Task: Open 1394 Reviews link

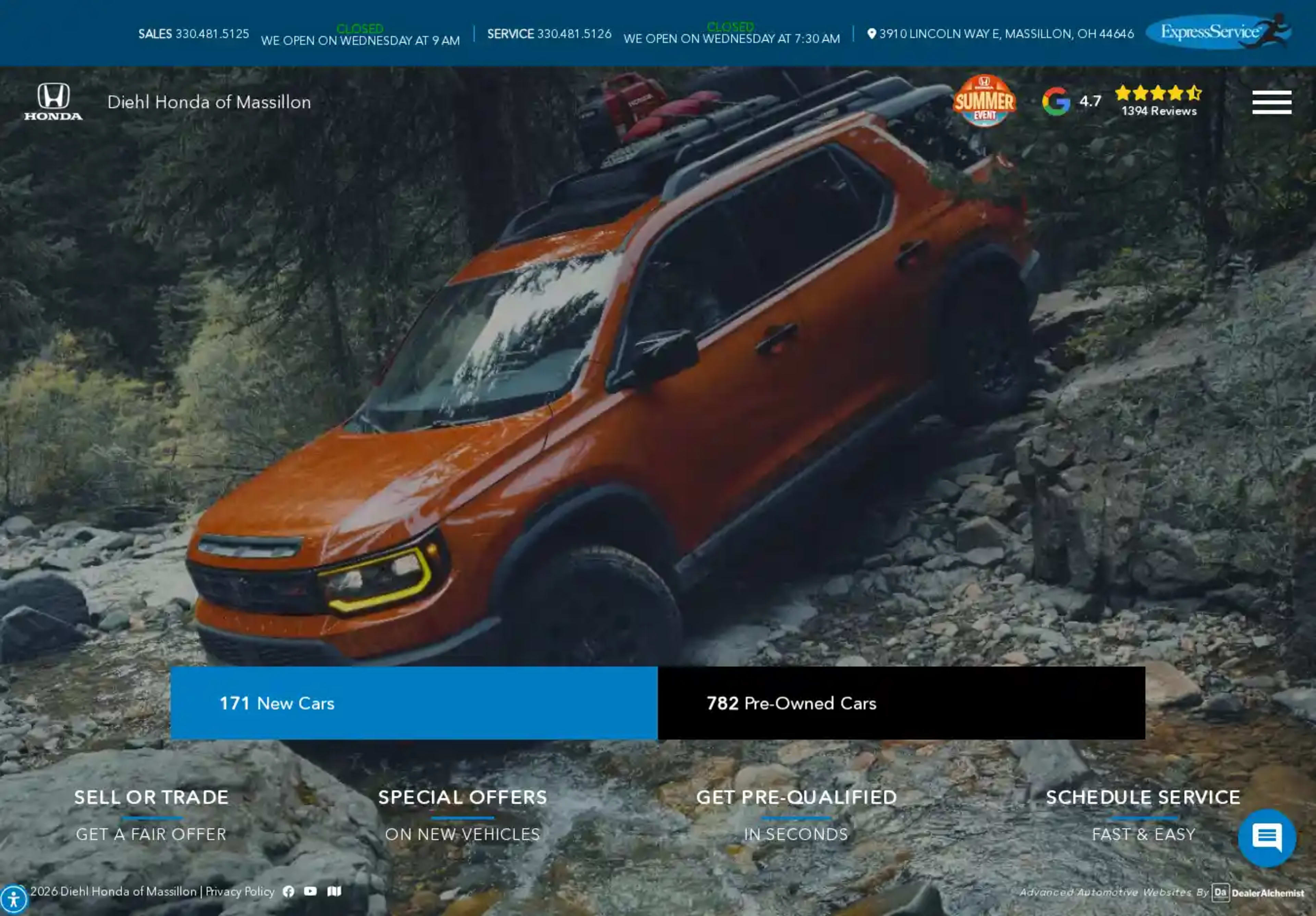Action: [1158, 111]
